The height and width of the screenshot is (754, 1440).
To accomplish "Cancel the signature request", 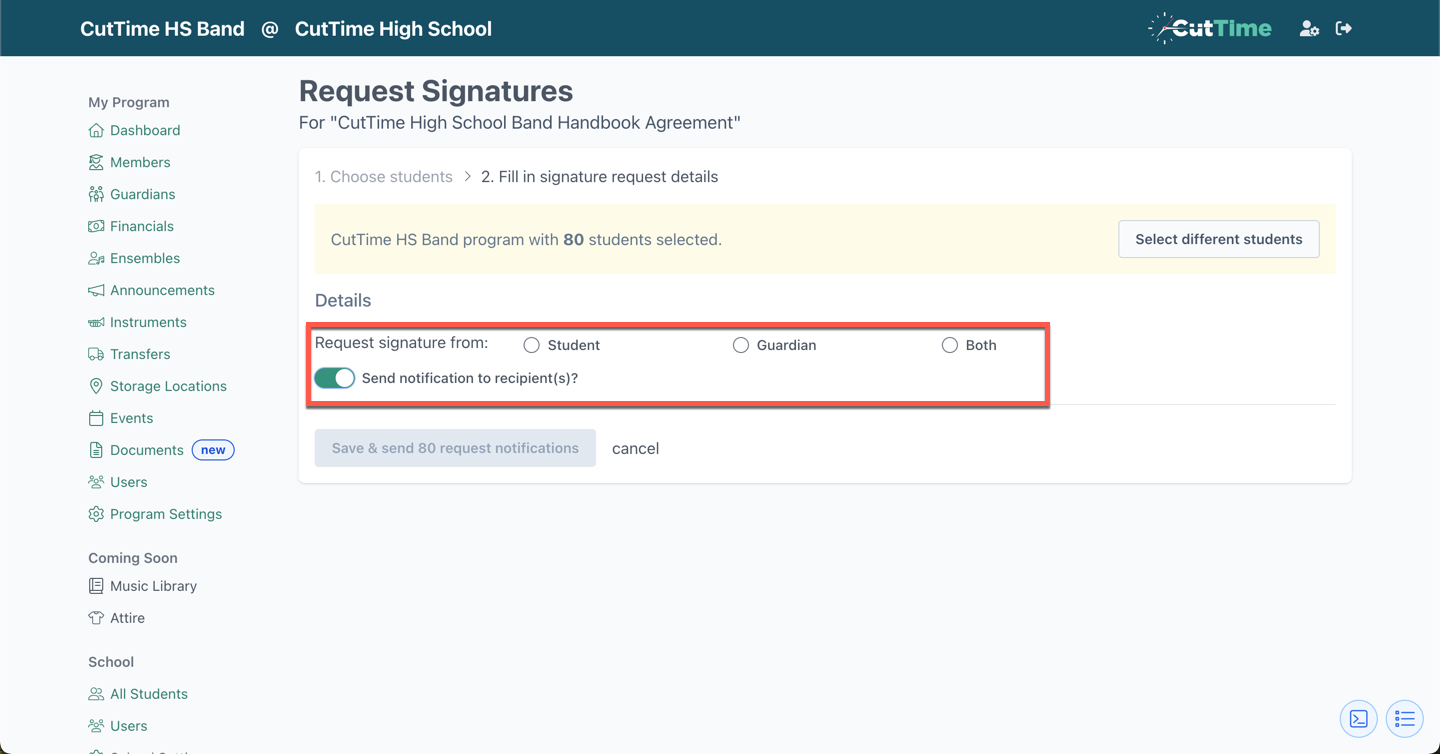I will coord(635,448).
